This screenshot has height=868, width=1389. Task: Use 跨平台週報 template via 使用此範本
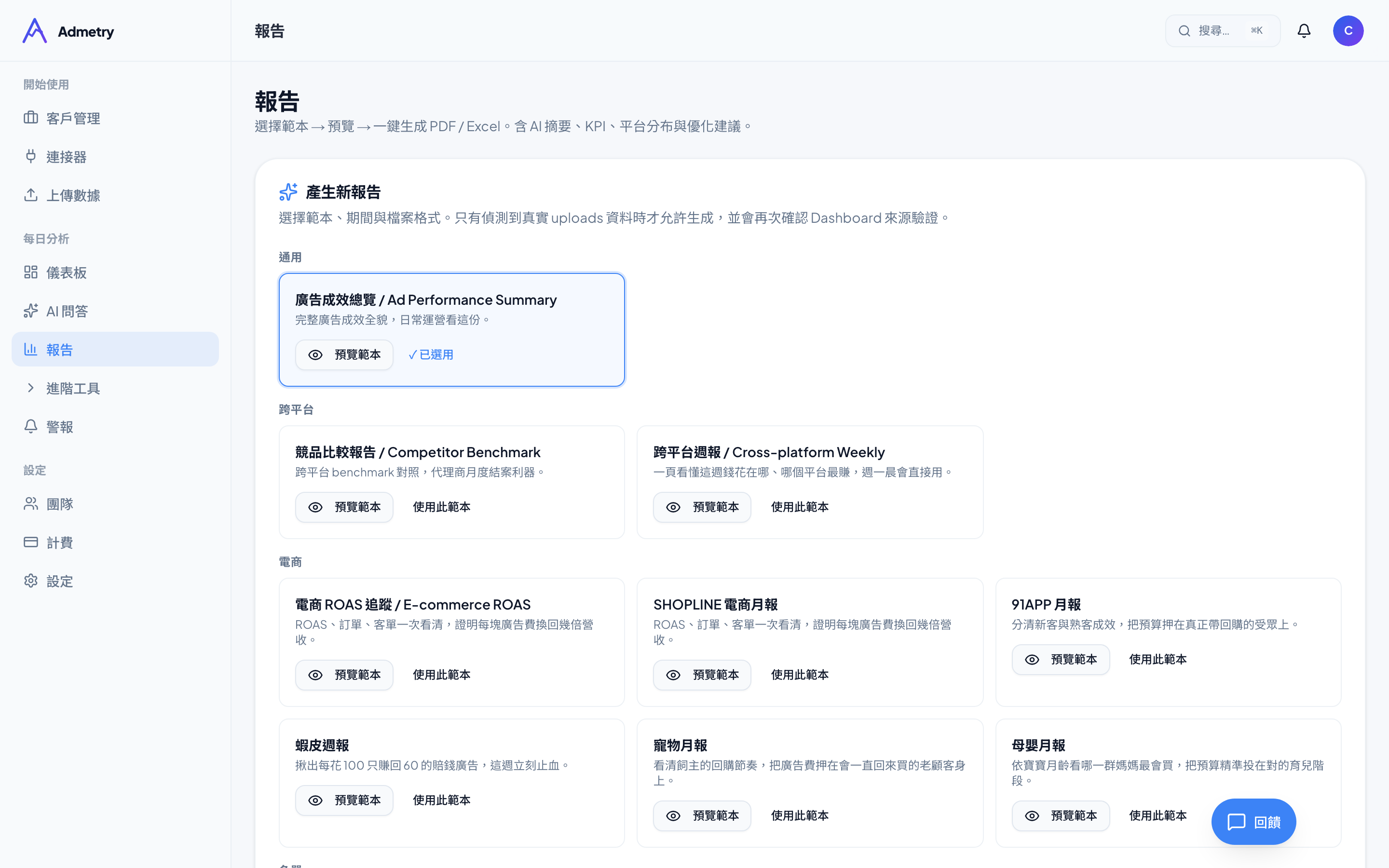point(800,507)
